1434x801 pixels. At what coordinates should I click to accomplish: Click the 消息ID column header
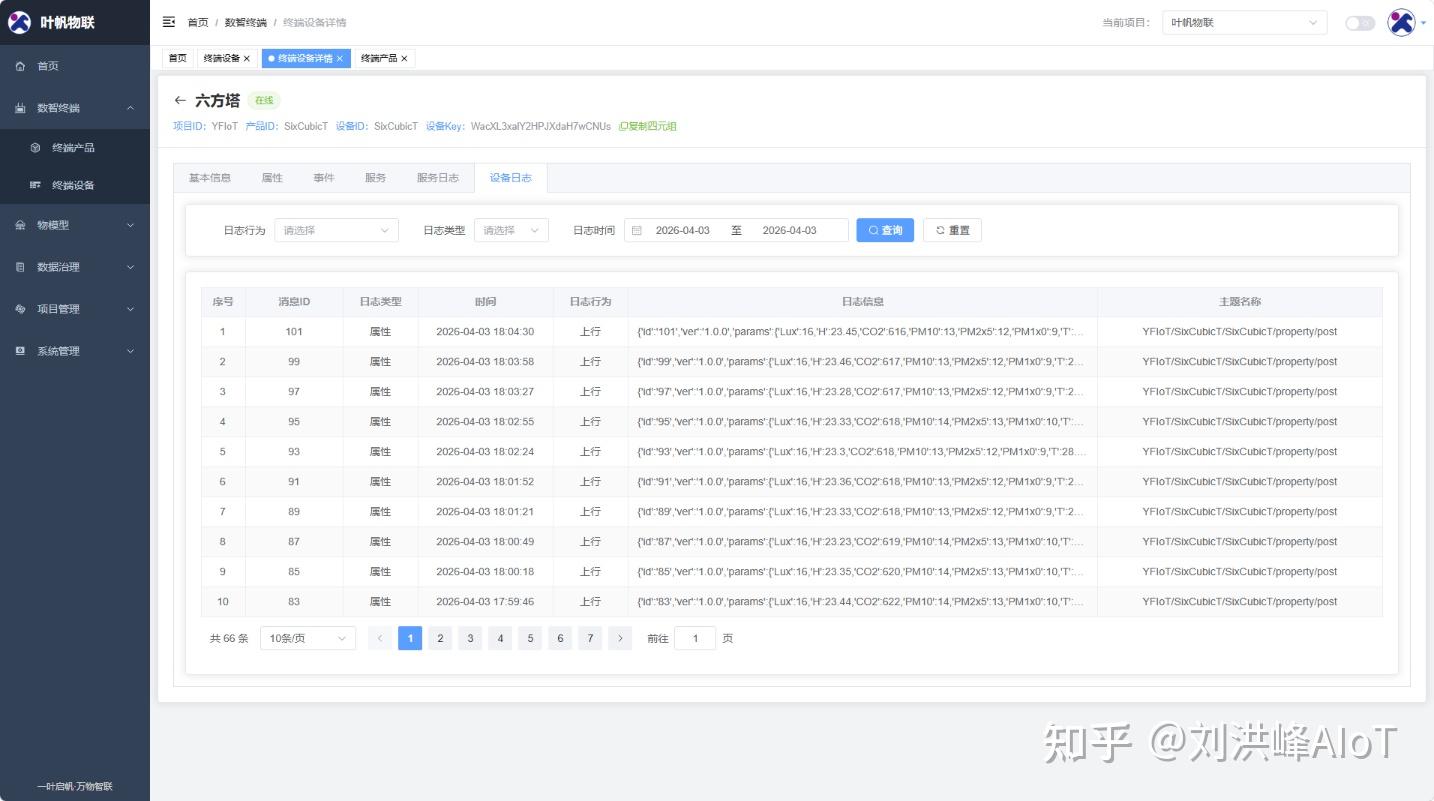click(294, 302)
